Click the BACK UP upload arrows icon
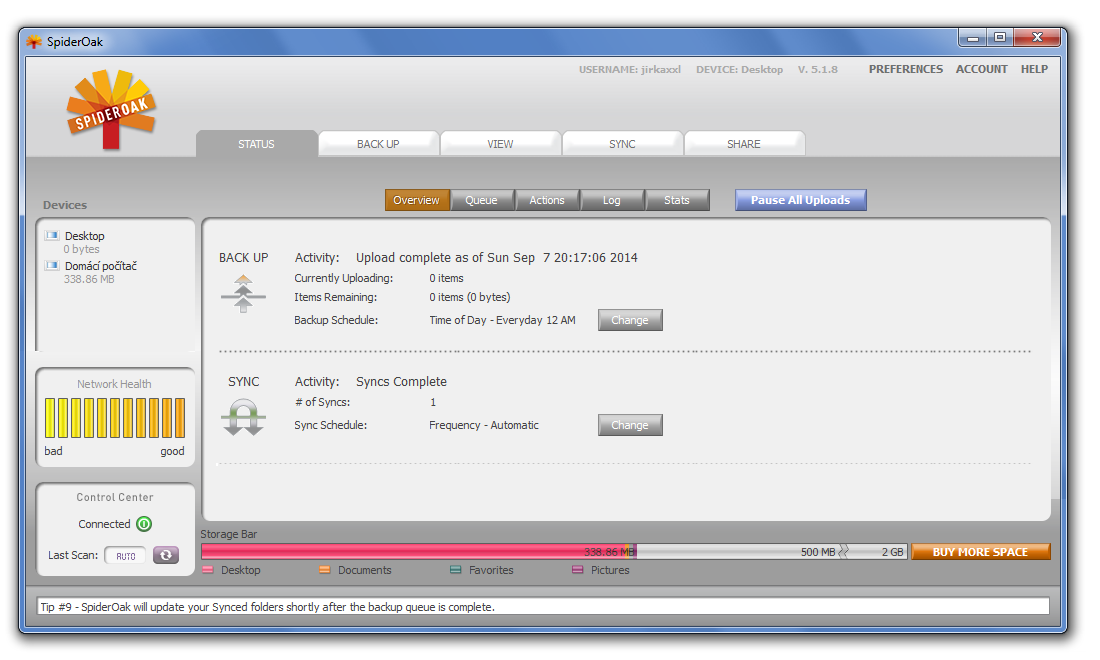This screenshot has height=660, width=1100. tap(243, 294)
